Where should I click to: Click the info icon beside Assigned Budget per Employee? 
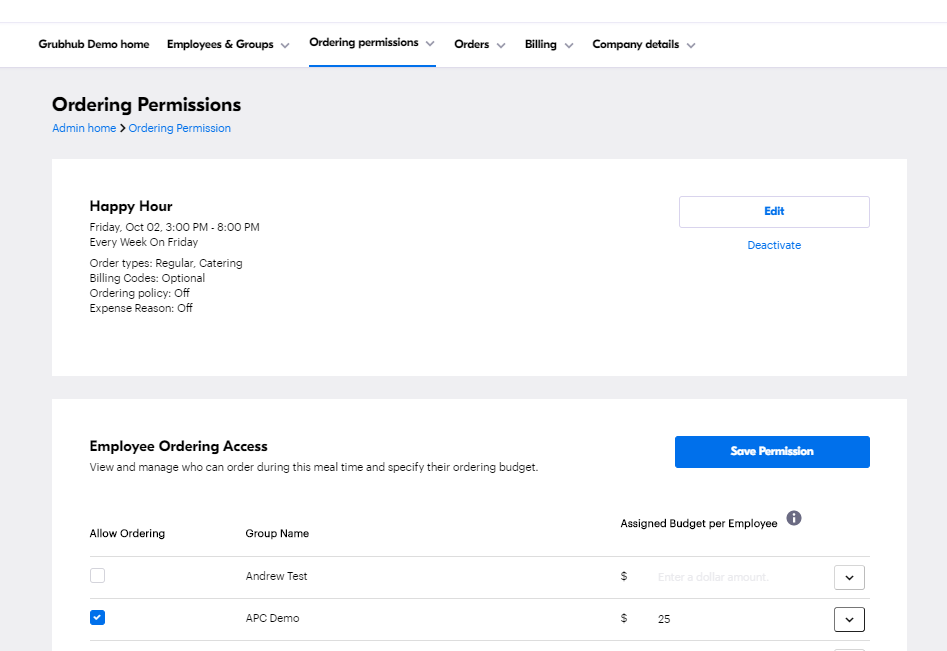pyautogui.click(x=794, y=518)
